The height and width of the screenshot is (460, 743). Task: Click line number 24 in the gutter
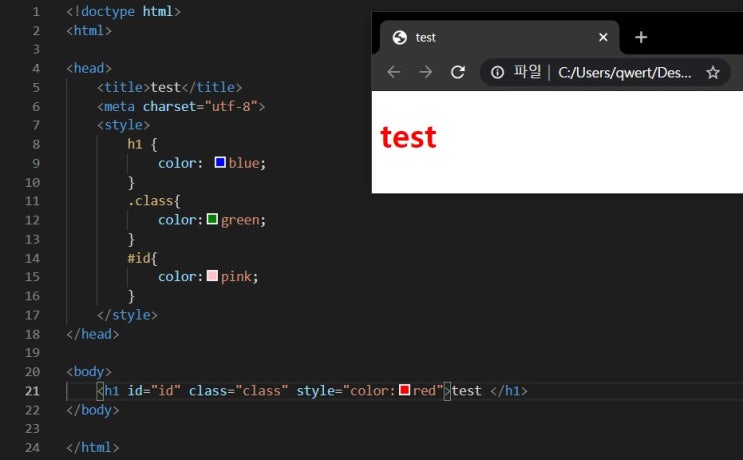pos(32,448)
